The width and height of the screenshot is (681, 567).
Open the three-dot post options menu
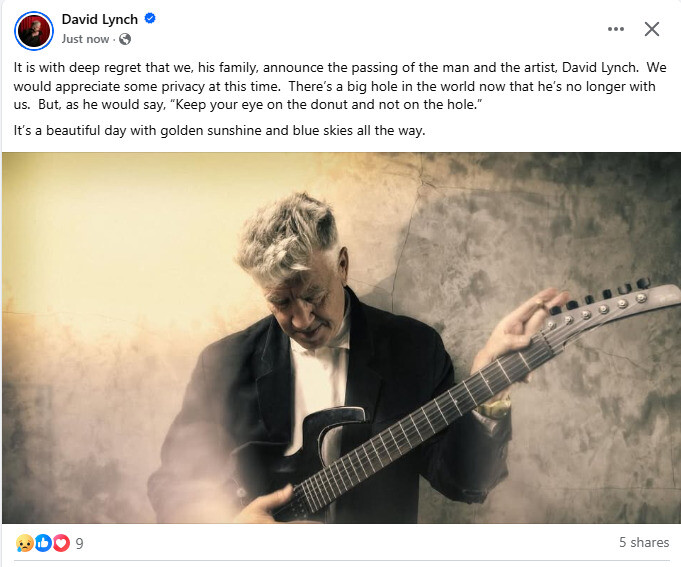click(x=616, y=29)
